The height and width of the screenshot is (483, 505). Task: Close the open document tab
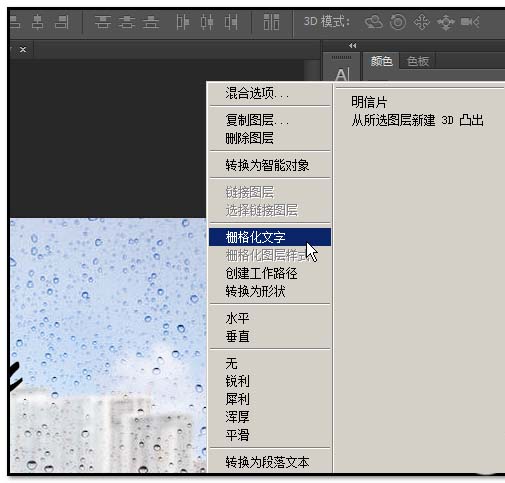pyautogui.click(x=23, y=50)
